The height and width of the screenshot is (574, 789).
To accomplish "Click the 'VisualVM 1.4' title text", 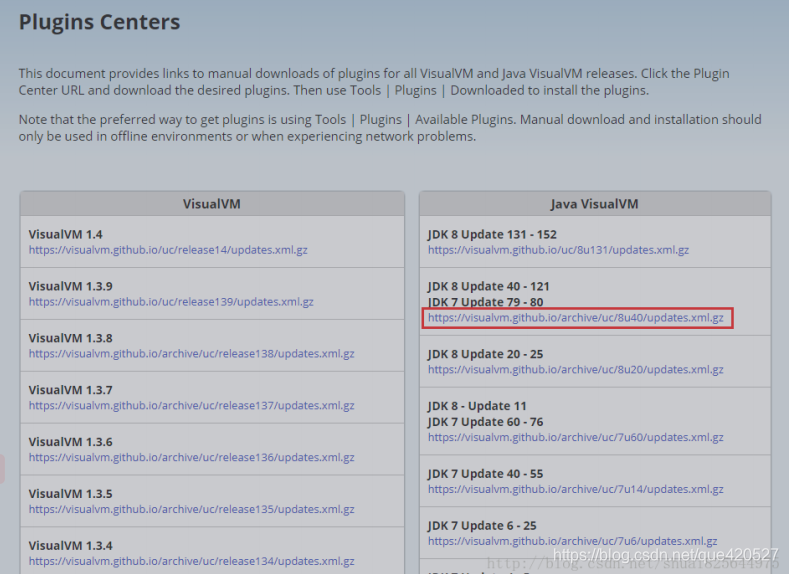I will click(65, 234).
